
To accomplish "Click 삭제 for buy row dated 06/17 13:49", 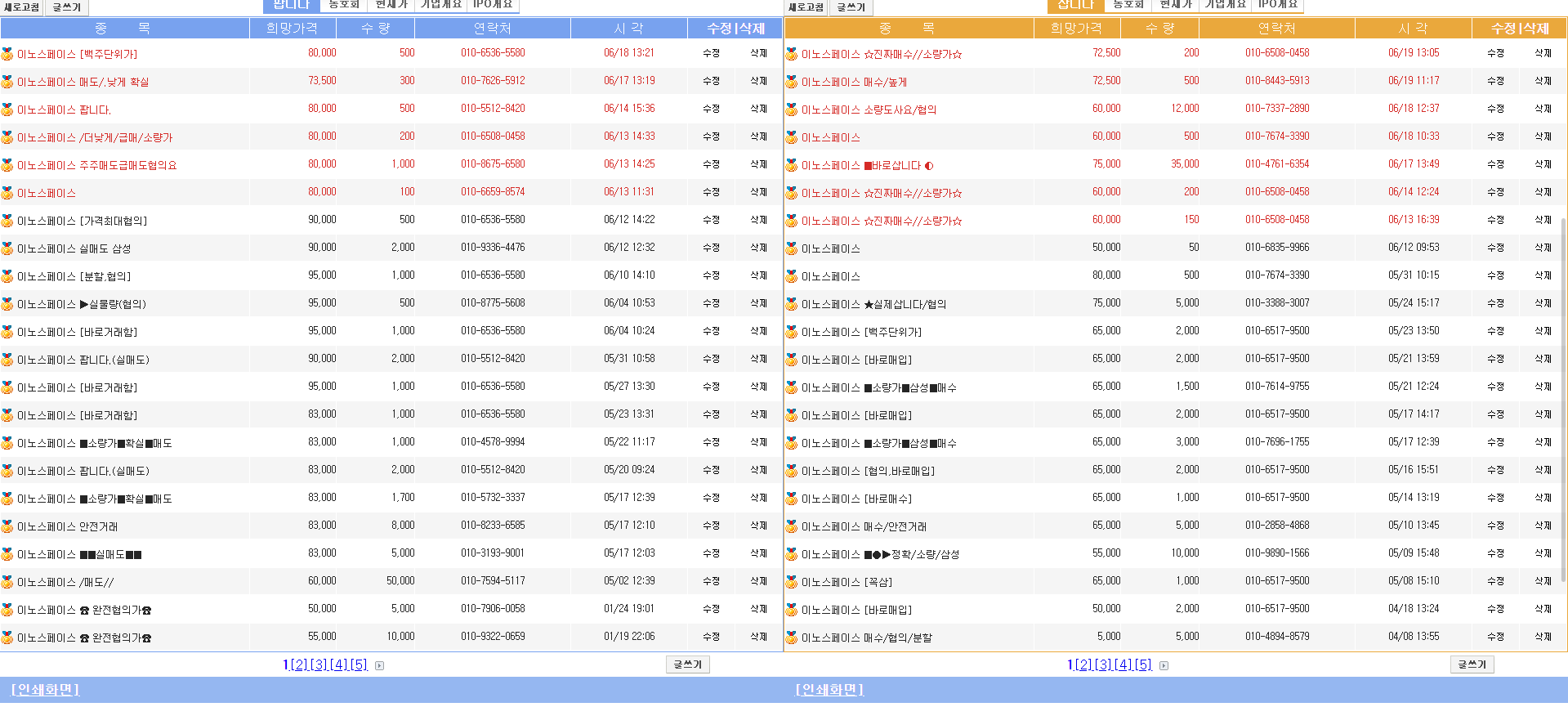I will click(x=1543, y=164).
